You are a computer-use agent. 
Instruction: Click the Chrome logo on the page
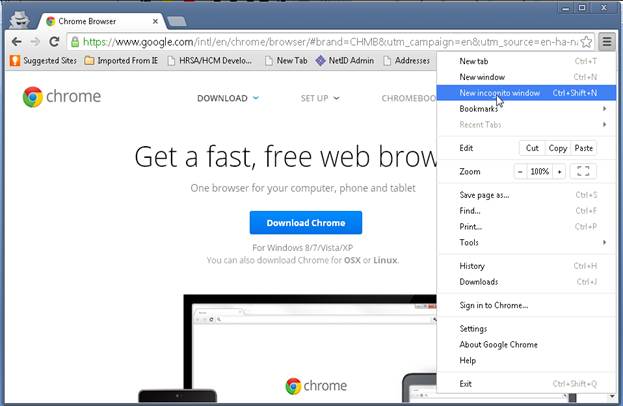pos(33,98)
